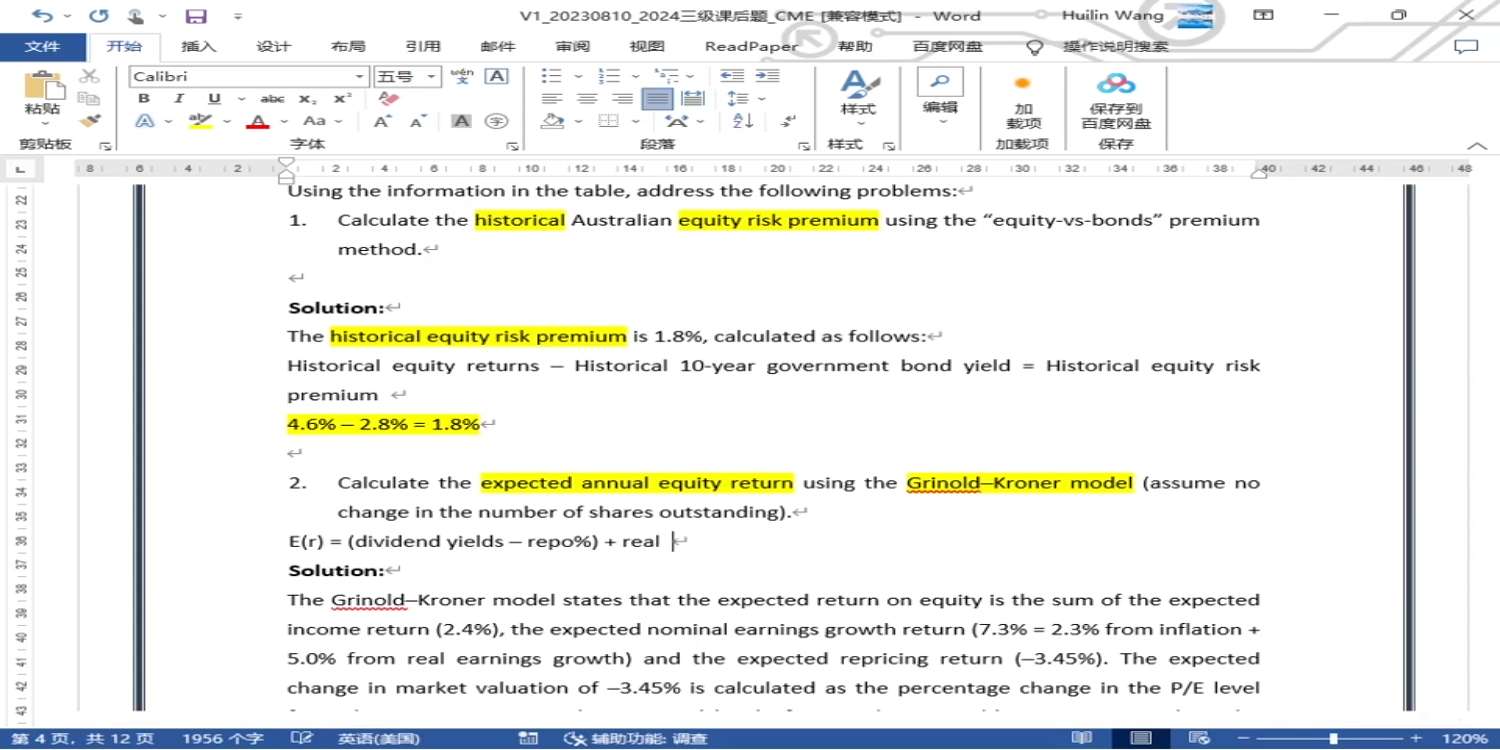Open the phonetic guide (wén) tool
Viewport: 1500px width, 750px height.
[x=462, y=76]
